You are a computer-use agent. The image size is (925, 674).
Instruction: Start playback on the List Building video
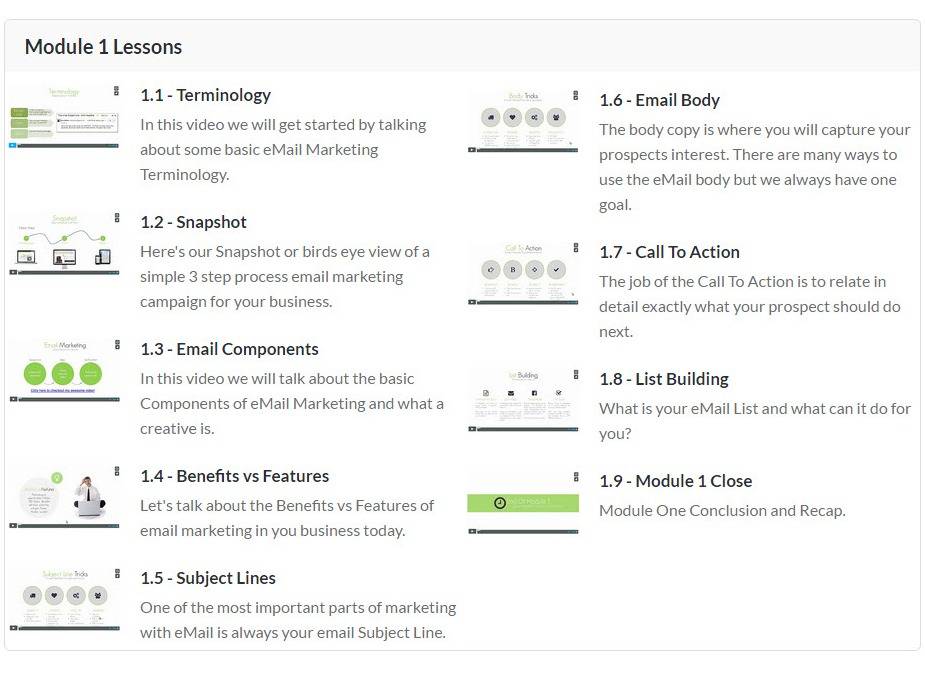472,428
